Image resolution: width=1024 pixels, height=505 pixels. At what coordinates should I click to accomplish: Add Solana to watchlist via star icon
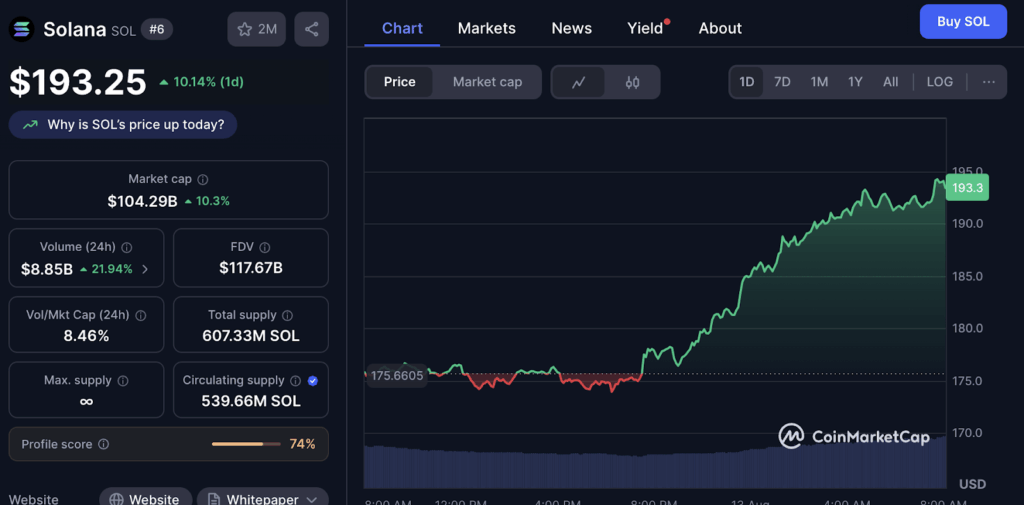pyautogui.click(x=256, y=29)
